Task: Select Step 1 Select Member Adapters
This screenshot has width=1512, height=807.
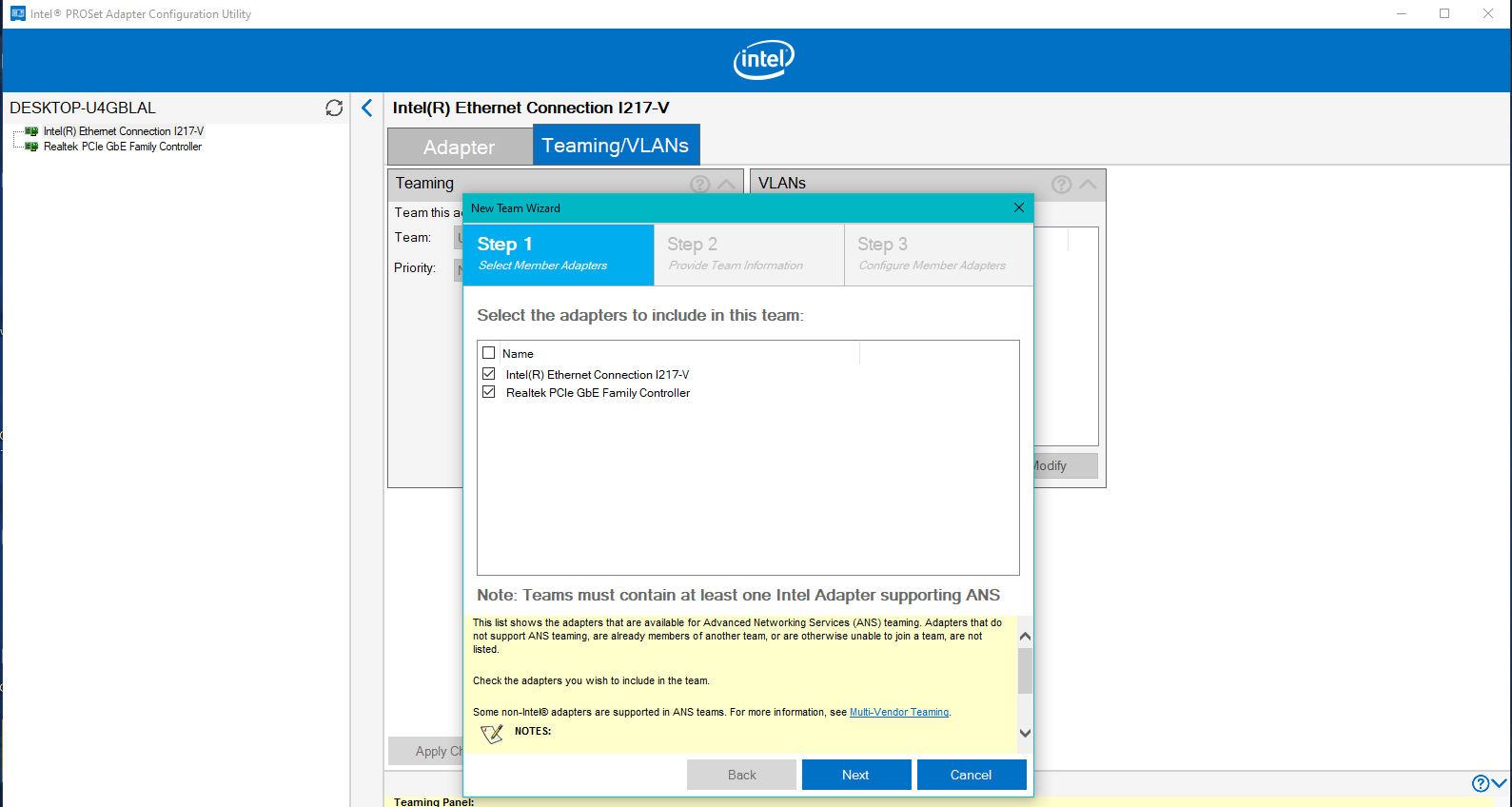Action: (x=559, y=254)
